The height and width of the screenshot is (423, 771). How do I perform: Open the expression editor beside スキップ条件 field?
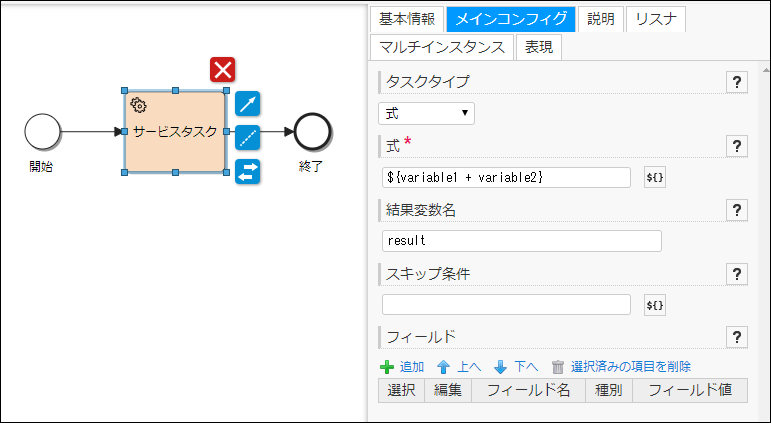[x=655, y=304]
